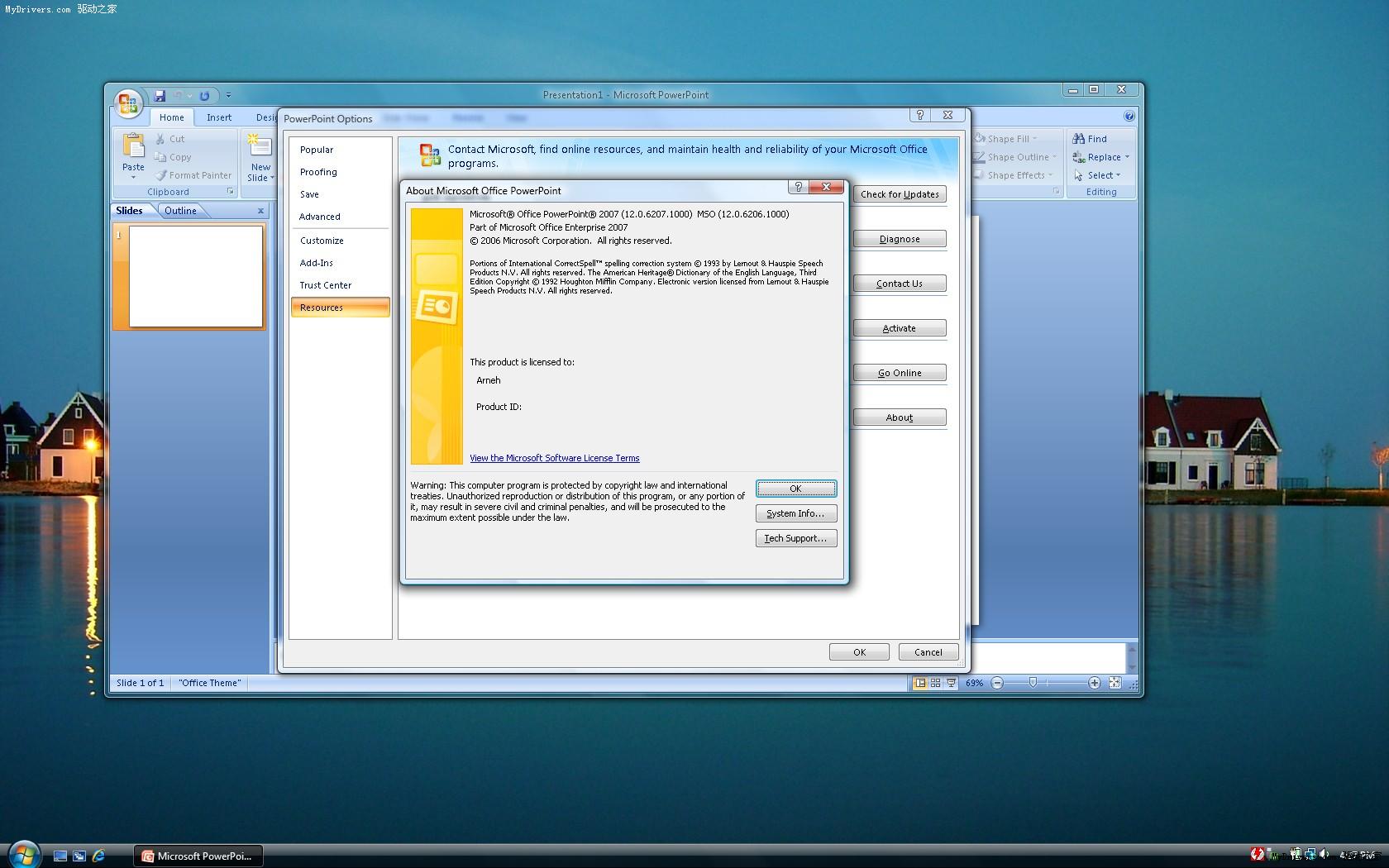
Task: Select slide 1 thumbnail
Action: (x=196, y=276)
